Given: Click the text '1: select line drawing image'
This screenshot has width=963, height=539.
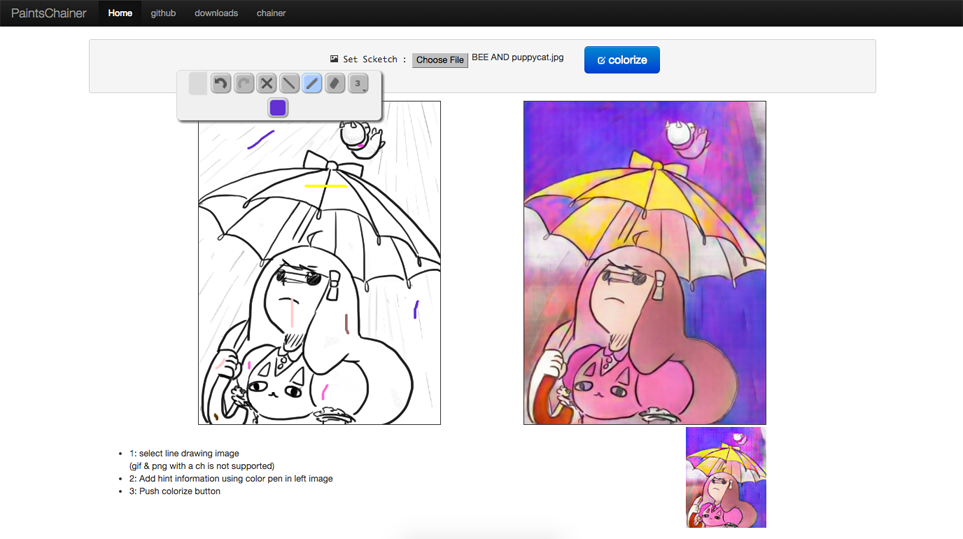Looking at the screenshot, I should pos(184,453).
